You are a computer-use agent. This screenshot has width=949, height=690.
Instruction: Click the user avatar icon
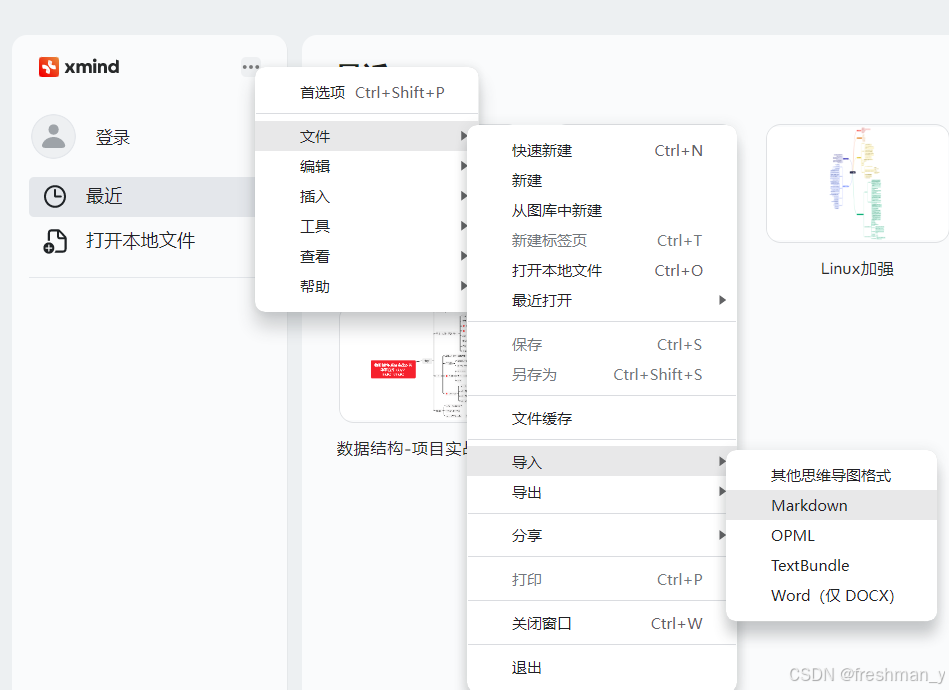tap(53, 137)
